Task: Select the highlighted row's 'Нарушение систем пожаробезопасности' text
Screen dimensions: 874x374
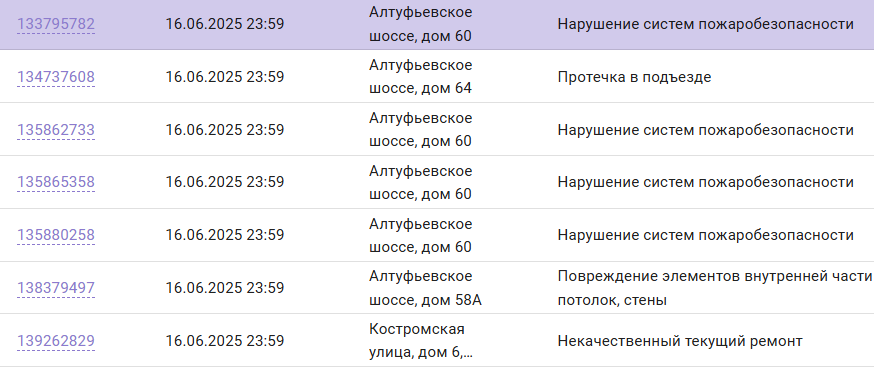Action: point(706,25)
